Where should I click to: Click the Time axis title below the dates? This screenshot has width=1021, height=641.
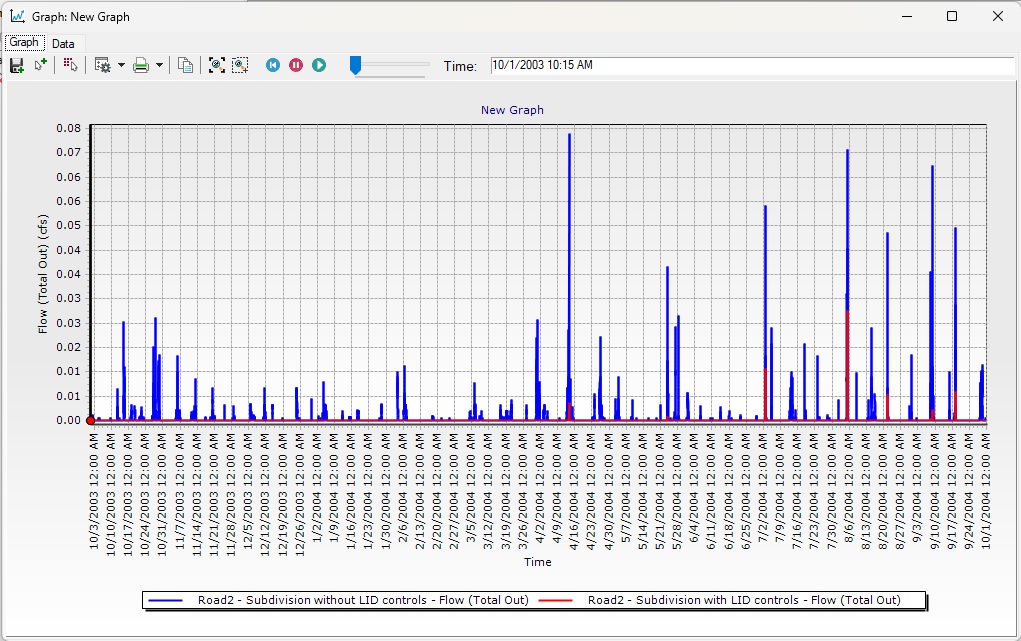[538, 562]
